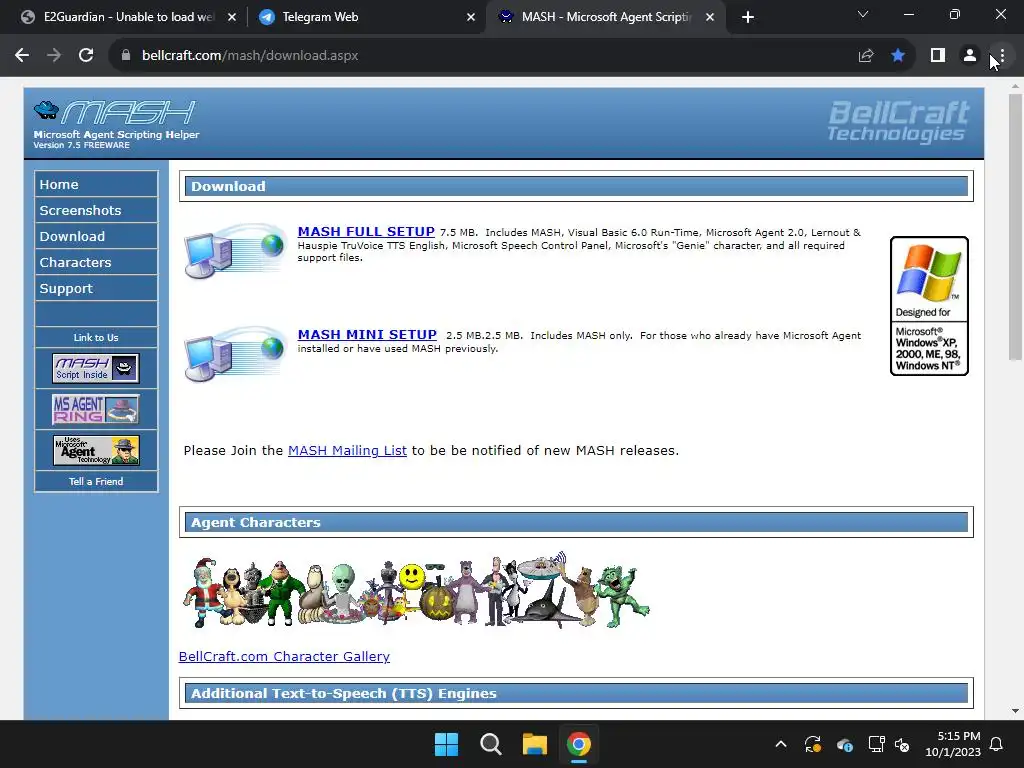Go back to the previous page

point(22,56)
